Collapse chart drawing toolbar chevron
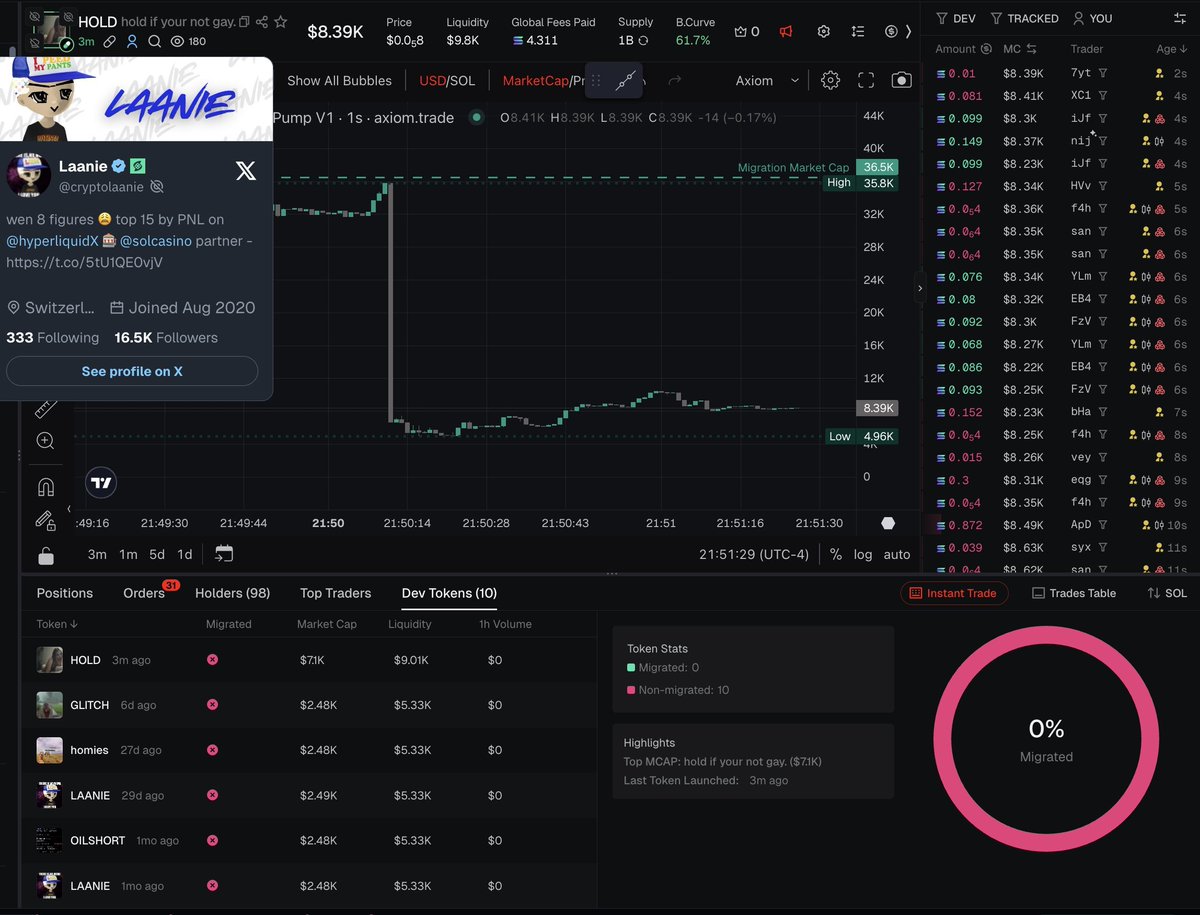 (69, 509)
